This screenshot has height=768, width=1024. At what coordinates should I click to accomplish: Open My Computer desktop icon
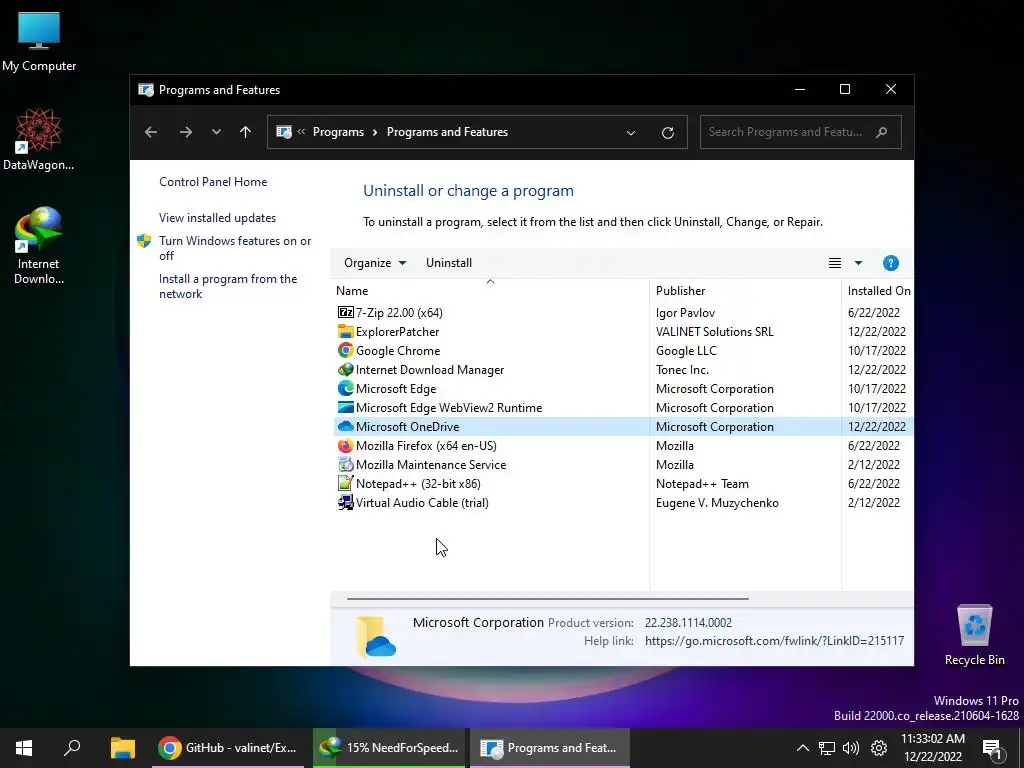tap(39, 41)
